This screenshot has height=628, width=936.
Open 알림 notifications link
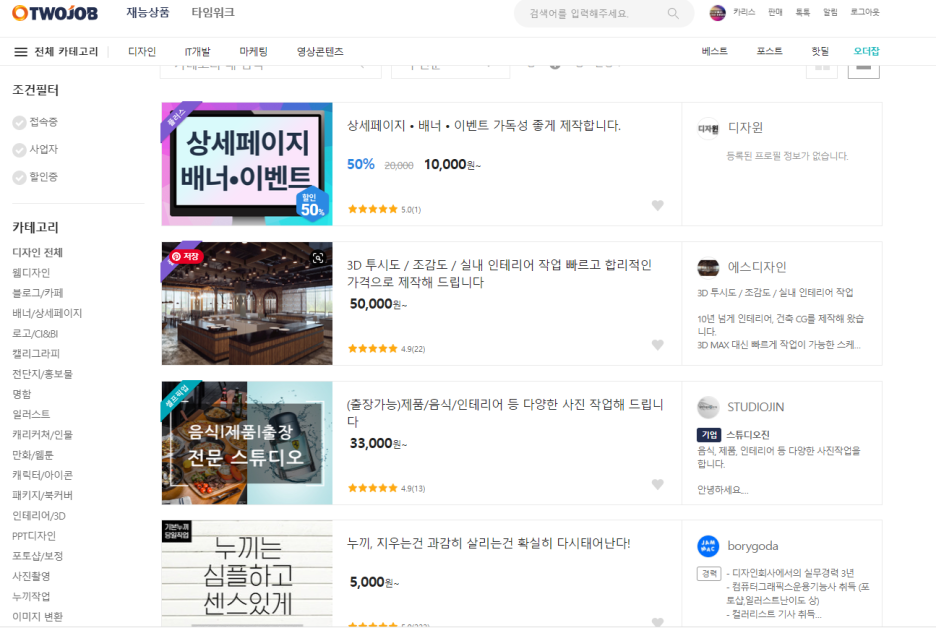click(x=830, y=12)
